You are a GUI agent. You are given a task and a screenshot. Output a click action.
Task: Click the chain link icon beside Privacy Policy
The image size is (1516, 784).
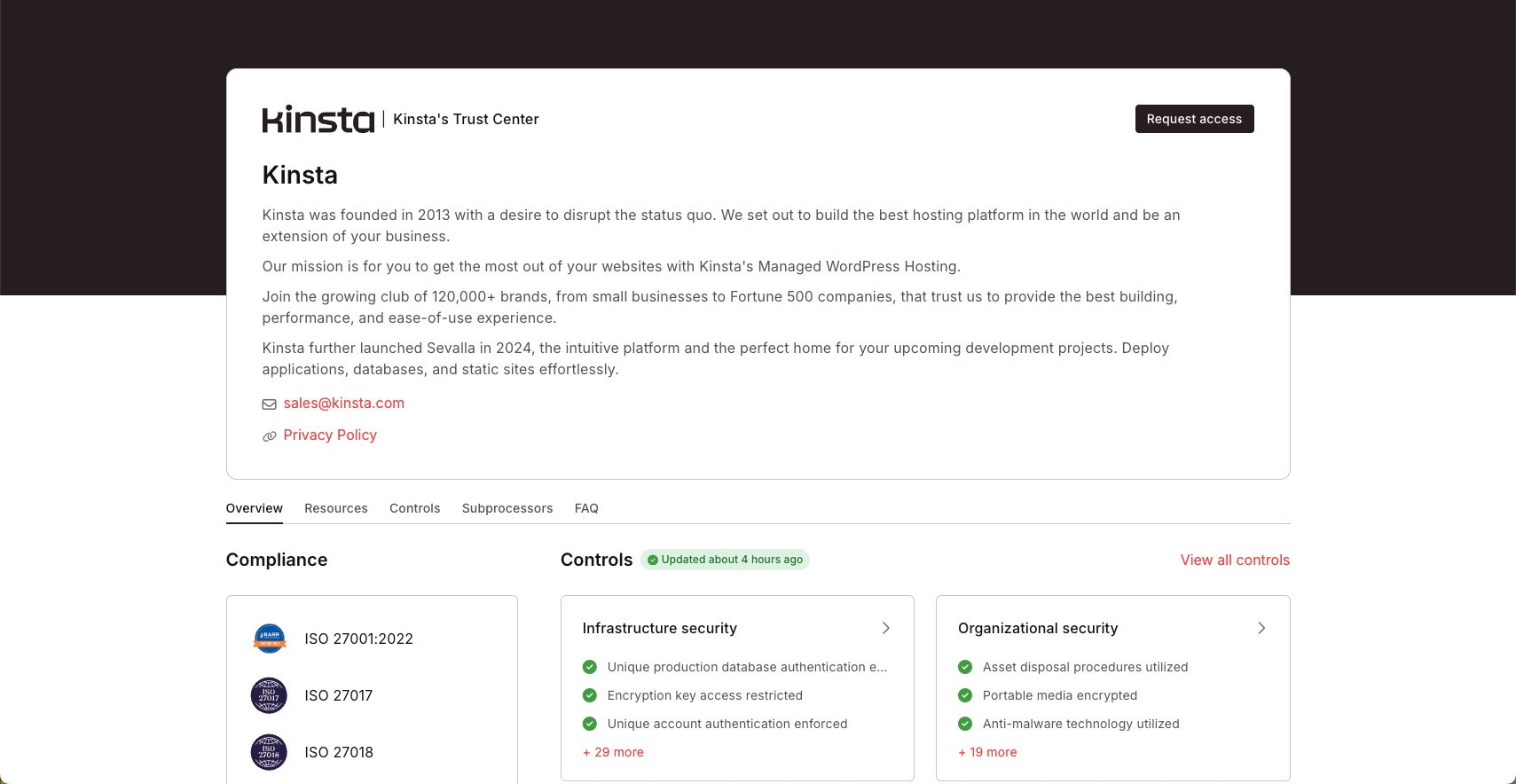tap(269, 436)
